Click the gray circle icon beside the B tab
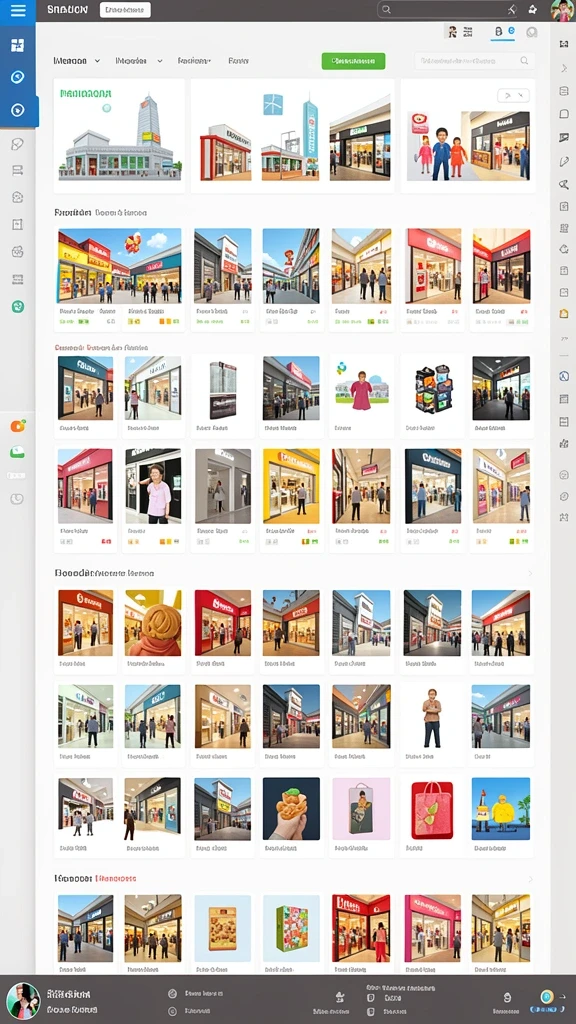Screen dimensions: 576x1024 (532, 32)
